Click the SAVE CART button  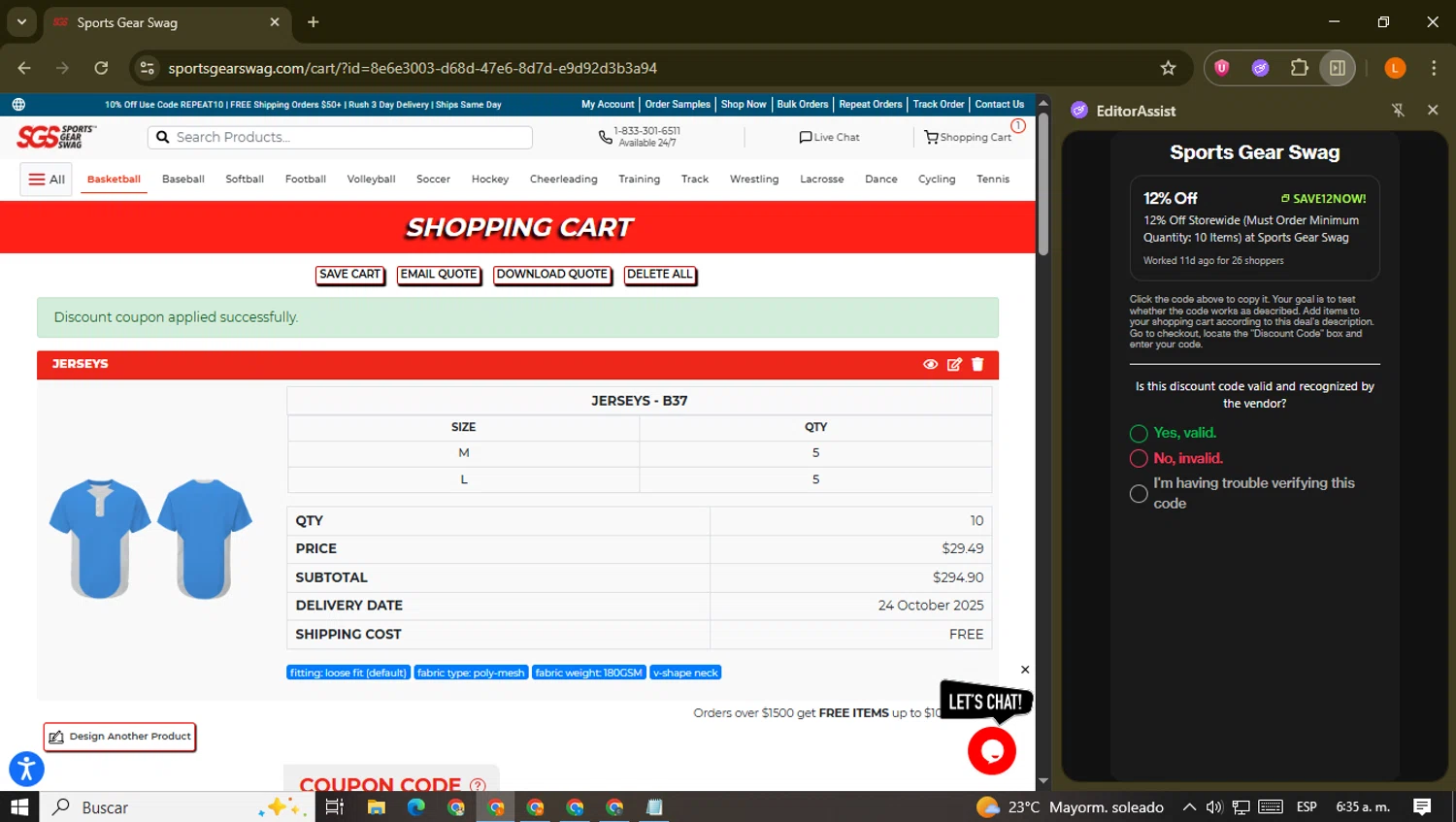coord(349,275)
